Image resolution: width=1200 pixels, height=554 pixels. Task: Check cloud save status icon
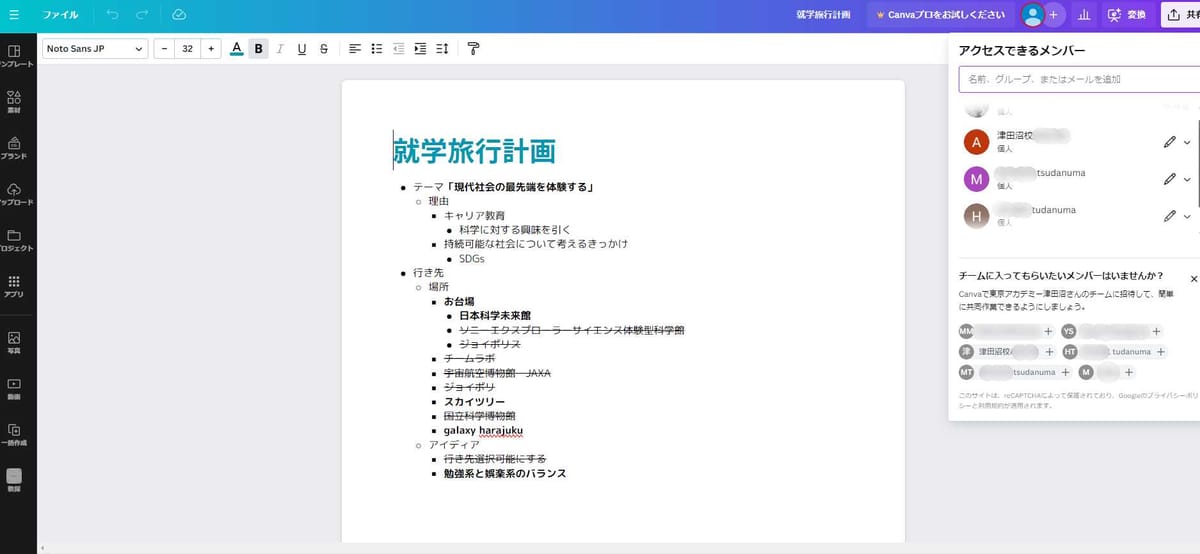(x=179, y=15)
